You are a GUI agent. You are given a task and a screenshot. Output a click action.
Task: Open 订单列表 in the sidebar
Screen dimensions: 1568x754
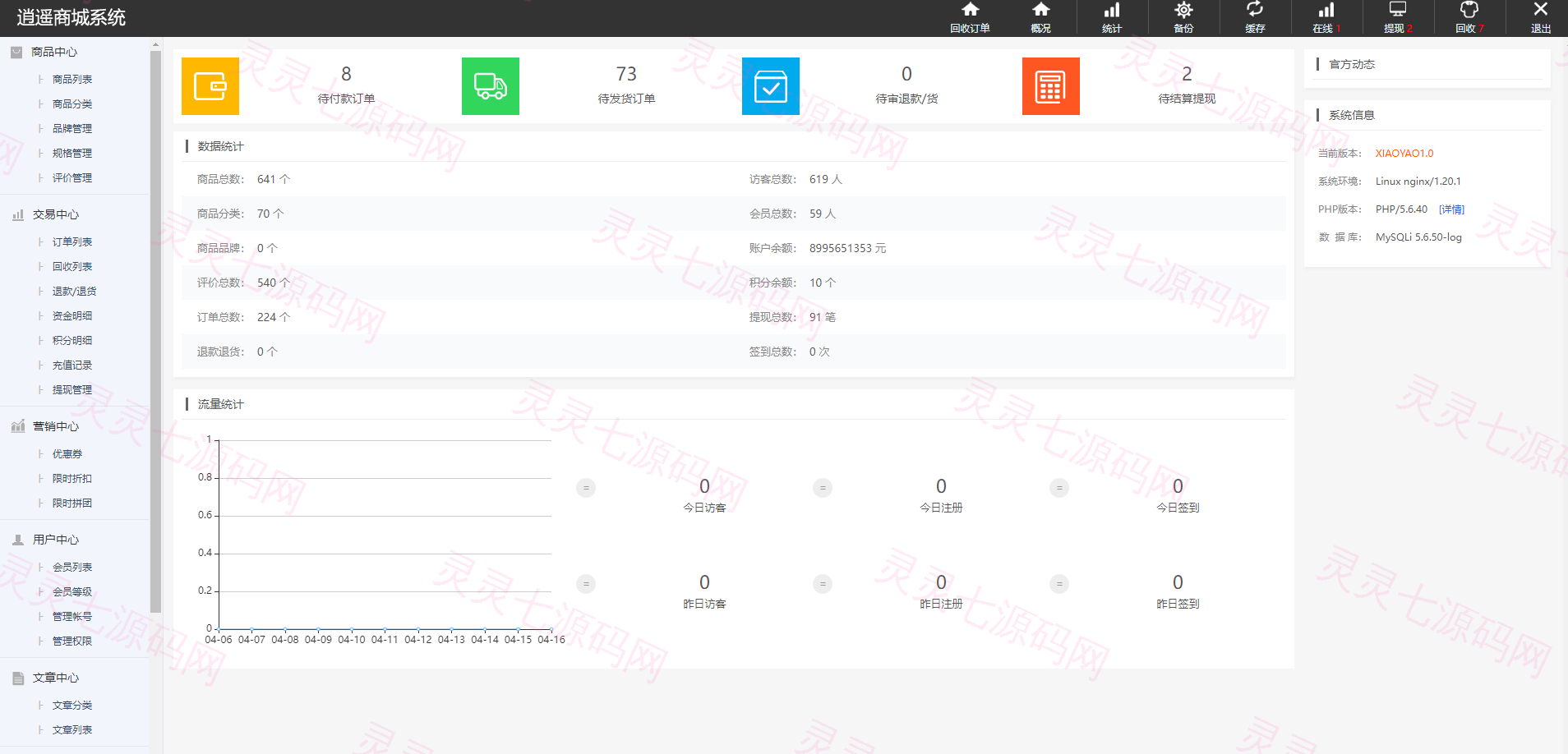click(72, 242)
